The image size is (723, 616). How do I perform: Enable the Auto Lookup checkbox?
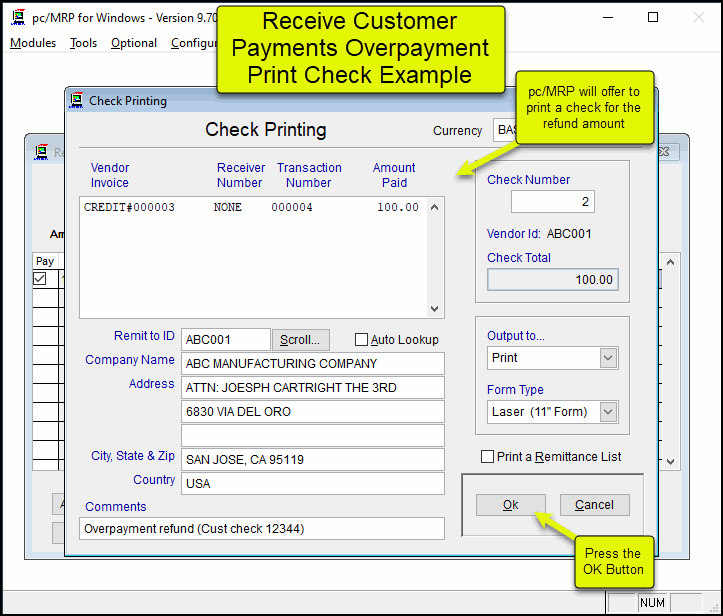coord(362,340)
